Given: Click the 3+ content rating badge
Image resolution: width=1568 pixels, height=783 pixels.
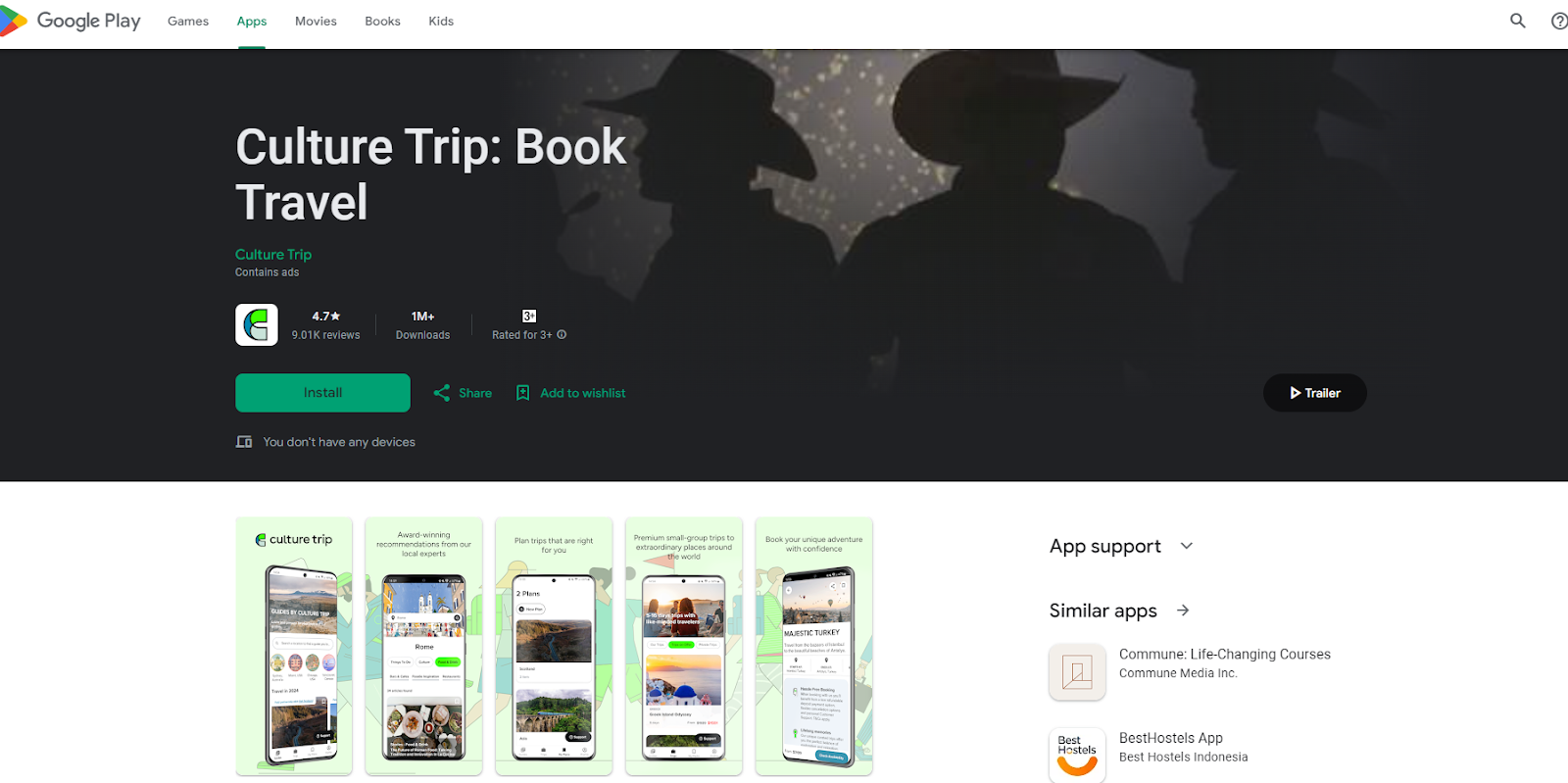Looking at the screenshot, I should coord(529,316).
